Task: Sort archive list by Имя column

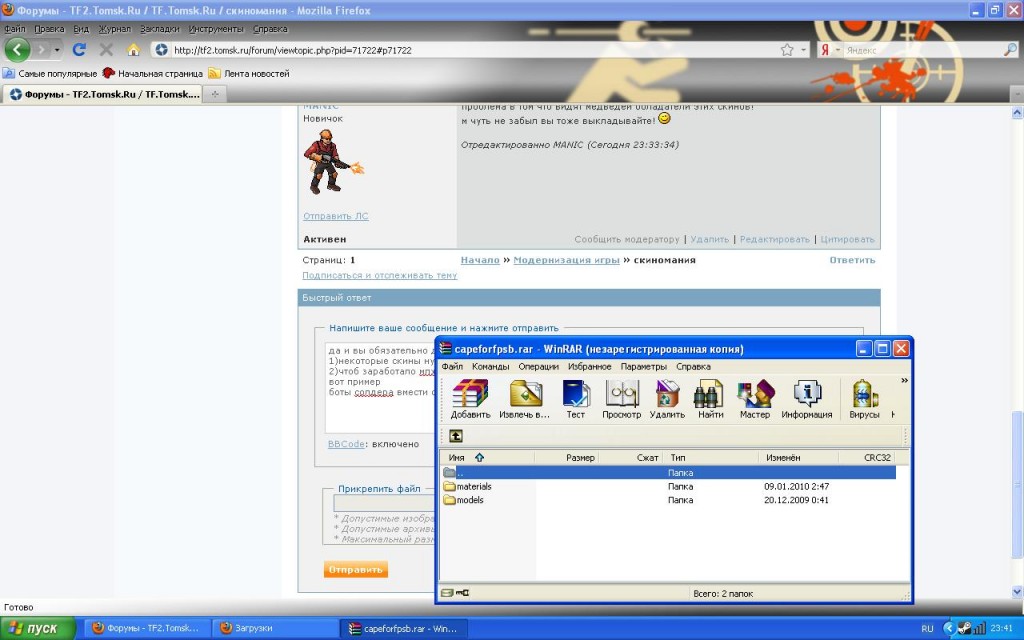Action: coord(487,458)
